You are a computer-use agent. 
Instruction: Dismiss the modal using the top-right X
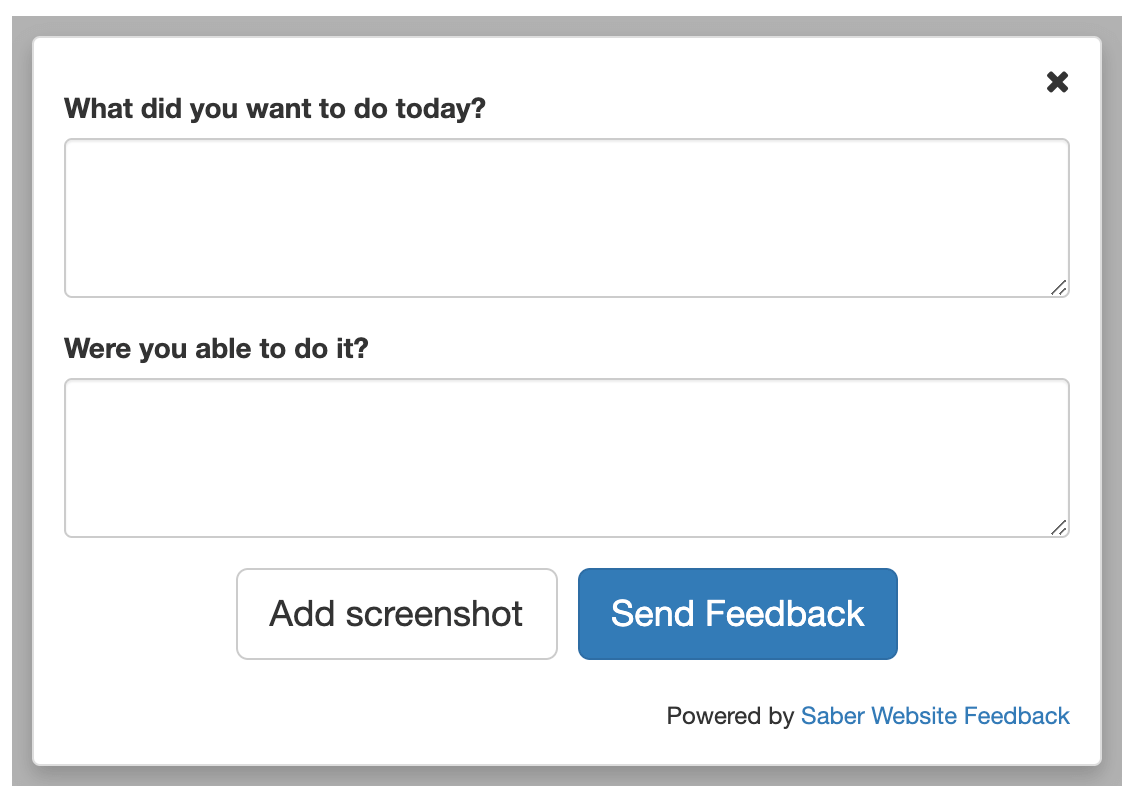click(x=1057, y=82)
